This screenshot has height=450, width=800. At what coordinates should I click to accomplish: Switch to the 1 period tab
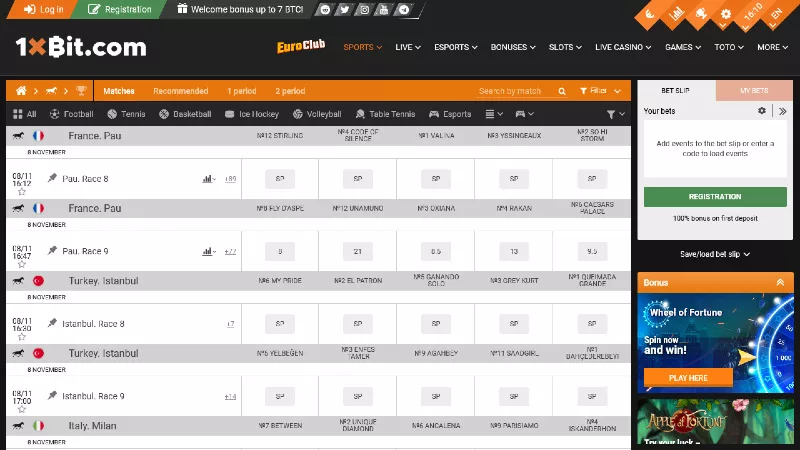click(x=241, y=91)
